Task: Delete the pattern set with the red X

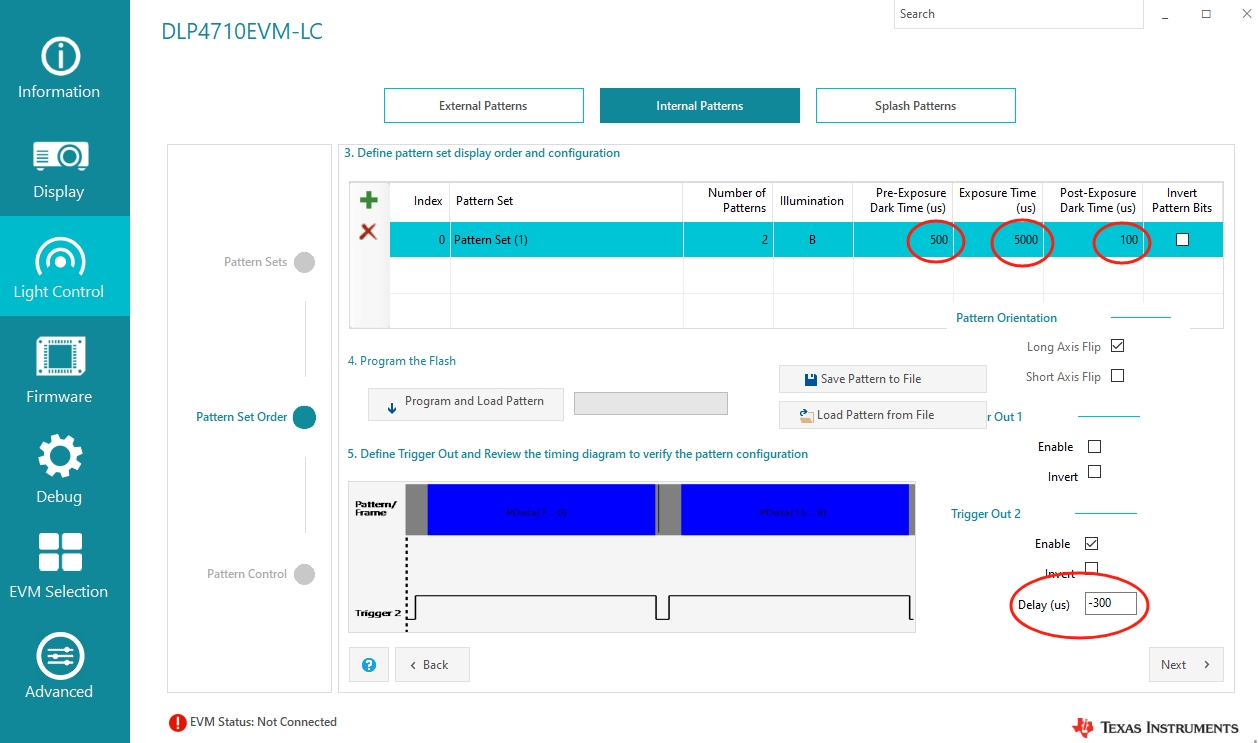Action: tap(368, 232)
